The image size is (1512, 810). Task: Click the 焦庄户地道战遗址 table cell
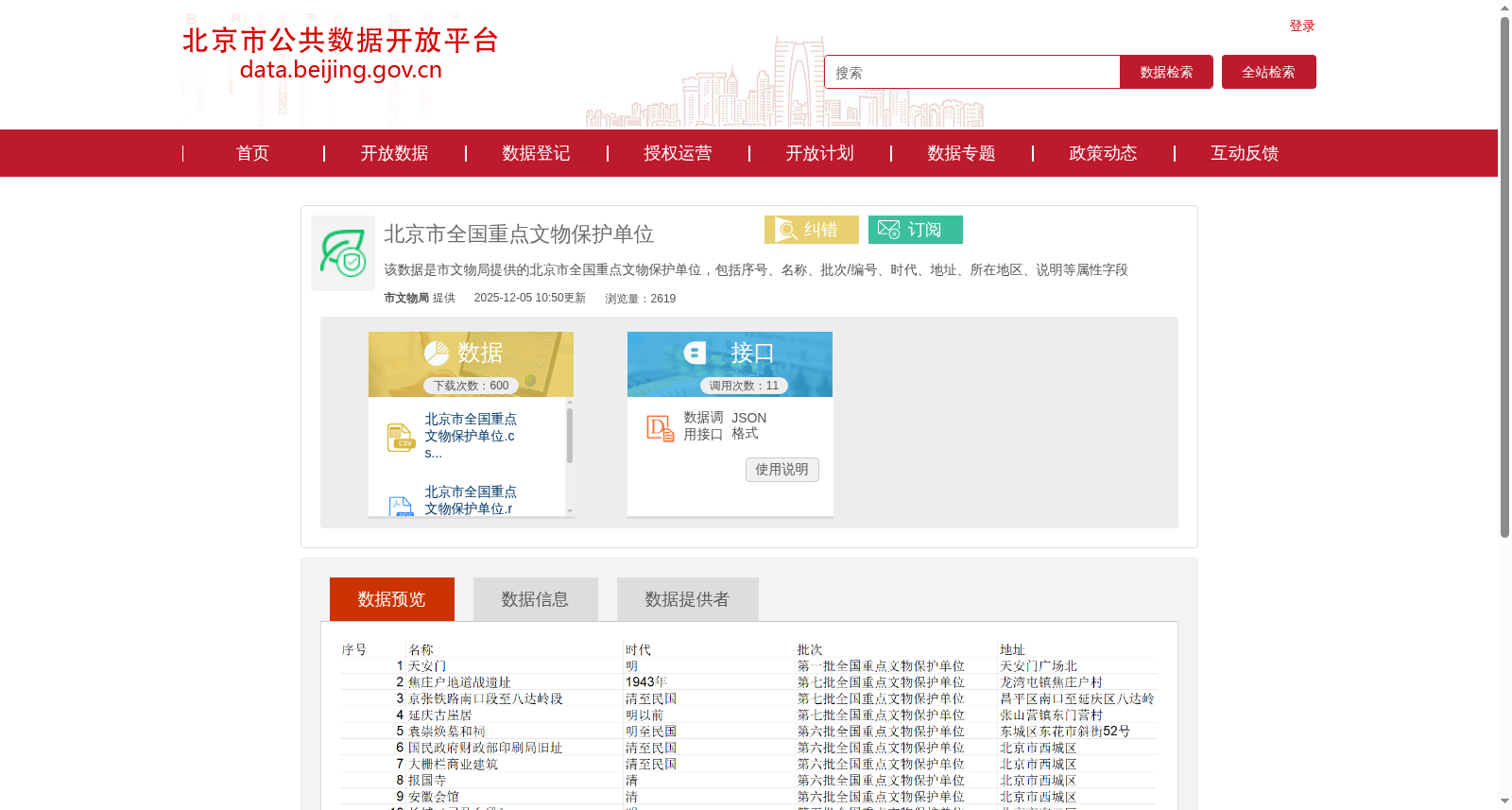tap(459, 682)
